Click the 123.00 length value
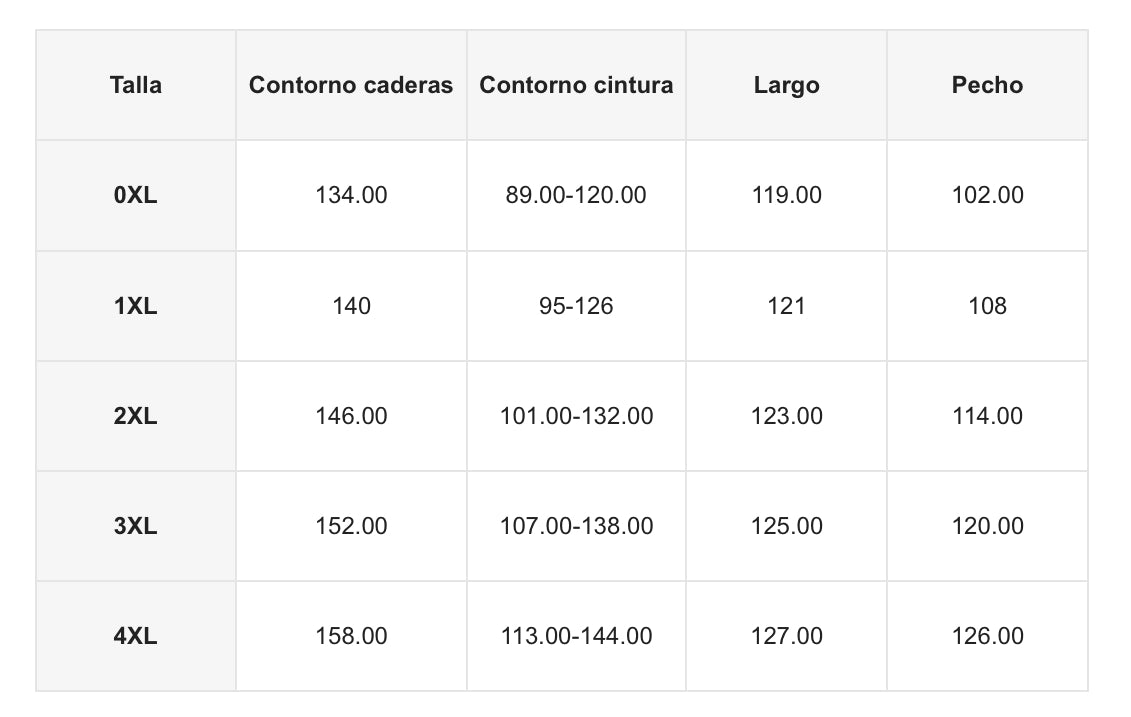 click(786, 416)
